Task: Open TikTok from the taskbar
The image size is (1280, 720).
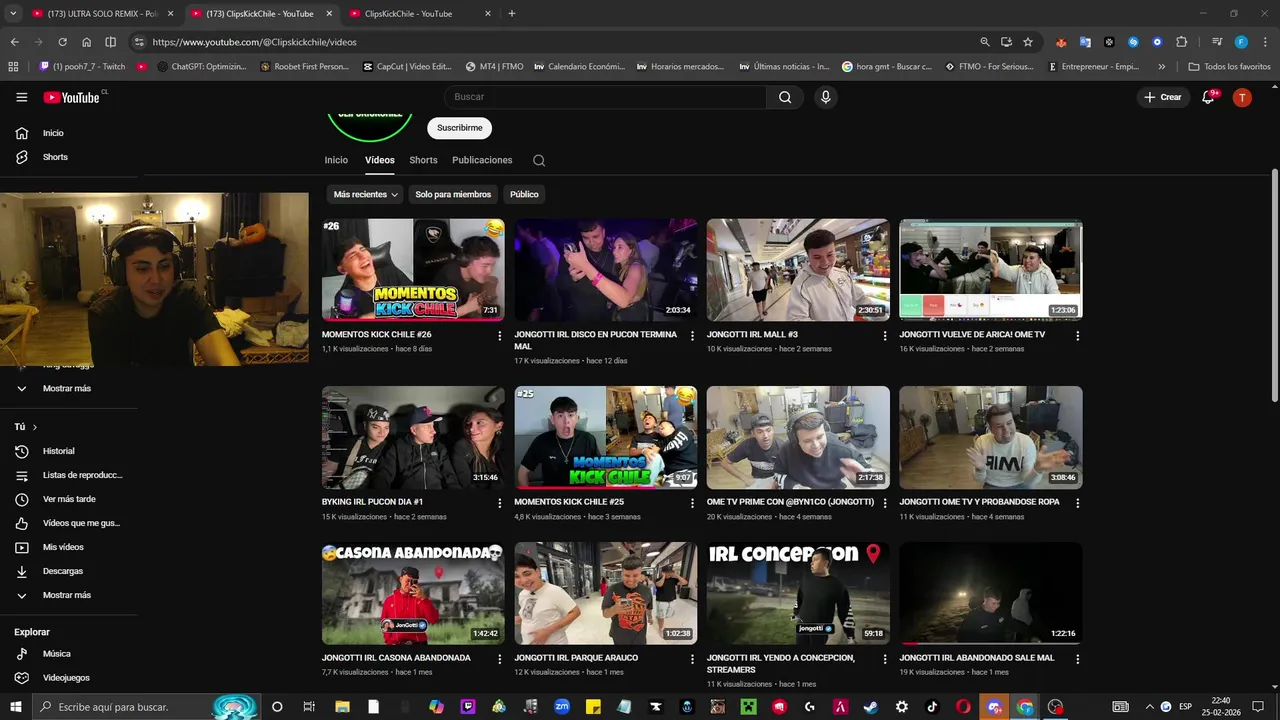Action: pos(932,707)
